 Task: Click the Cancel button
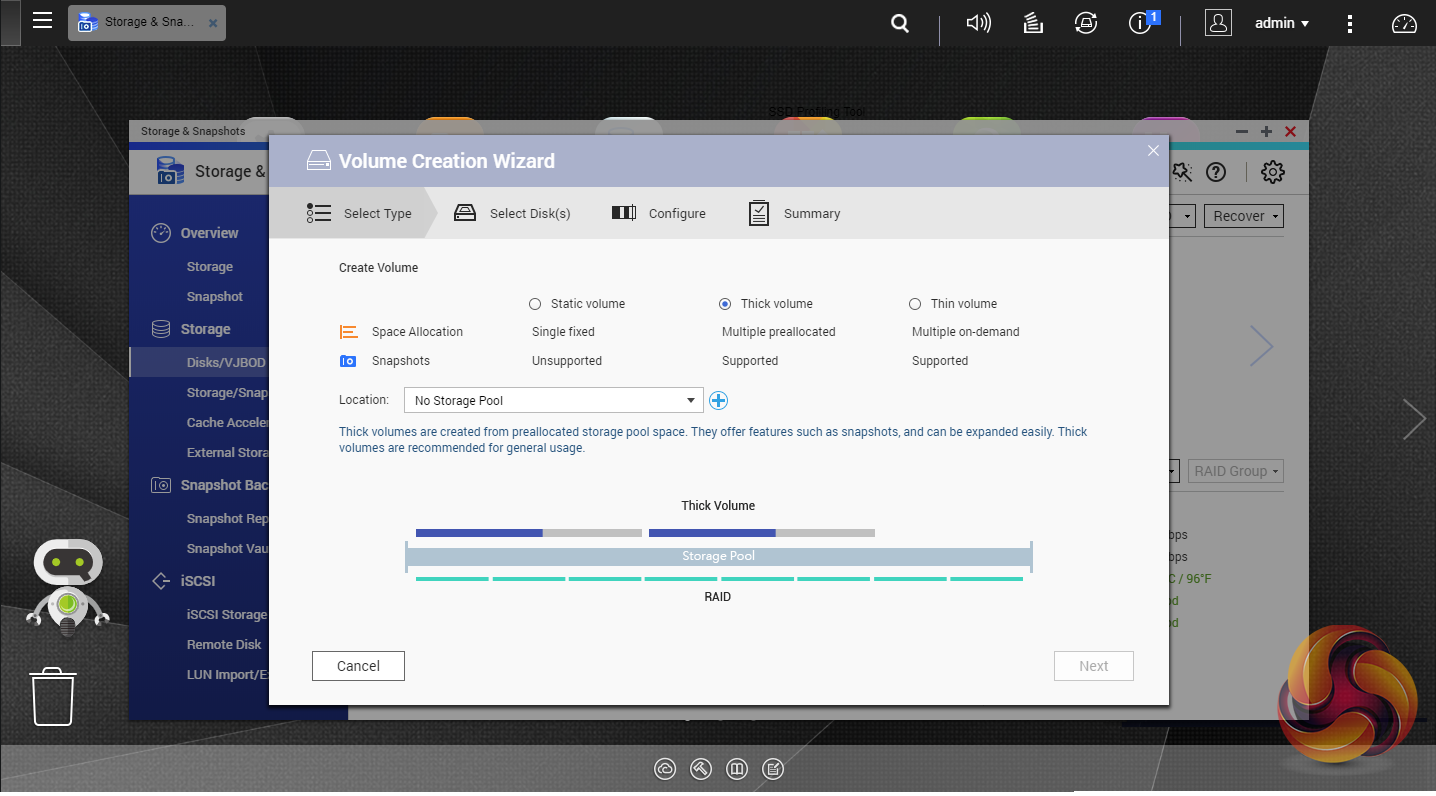[358, 666]
